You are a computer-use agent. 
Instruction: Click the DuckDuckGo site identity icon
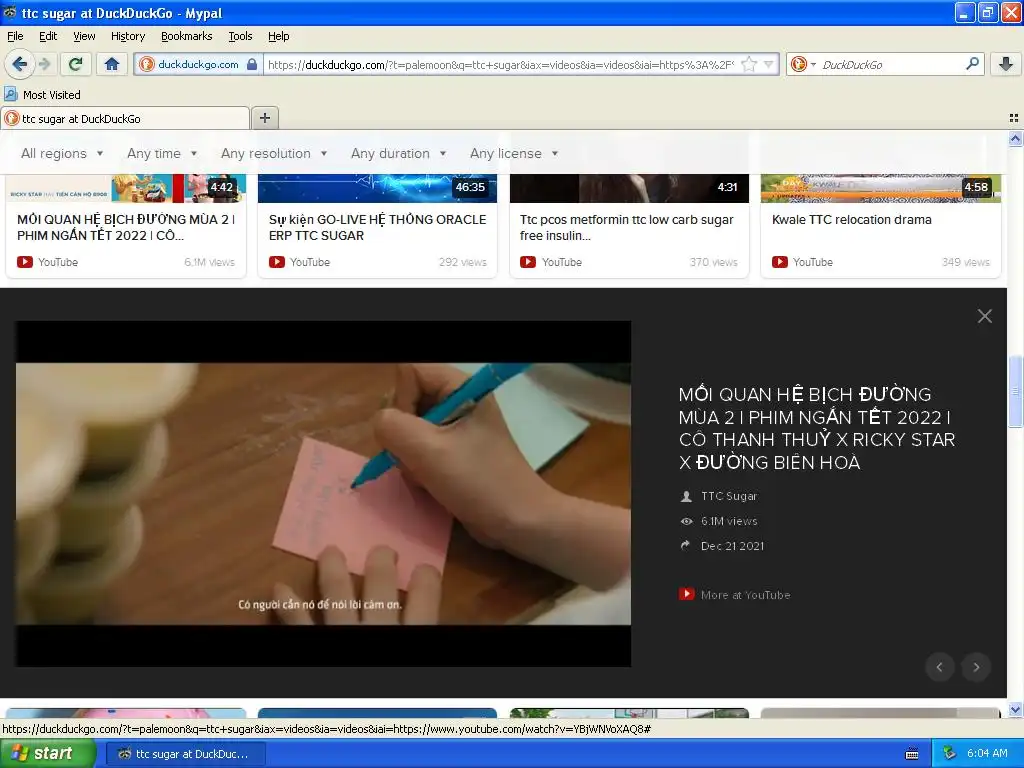(147, 64)
